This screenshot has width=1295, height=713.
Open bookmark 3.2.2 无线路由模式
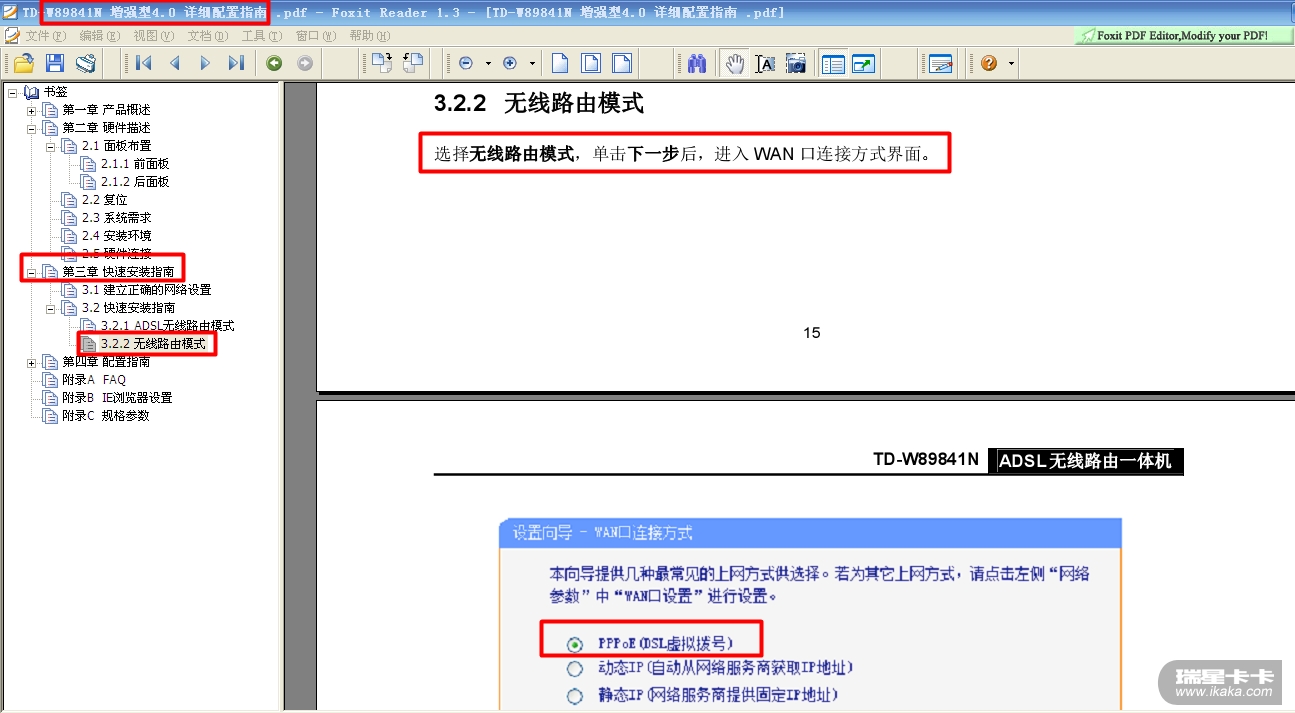click(153, 344)
